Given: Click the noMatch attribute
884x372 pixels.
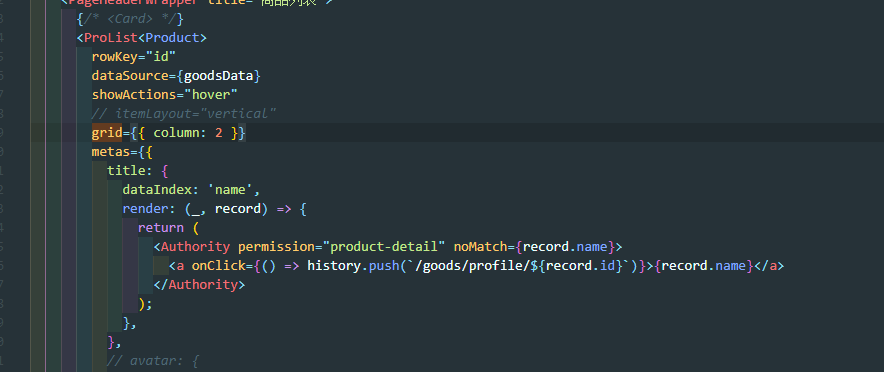Looking at the screenshot, I should pos(480,247).
